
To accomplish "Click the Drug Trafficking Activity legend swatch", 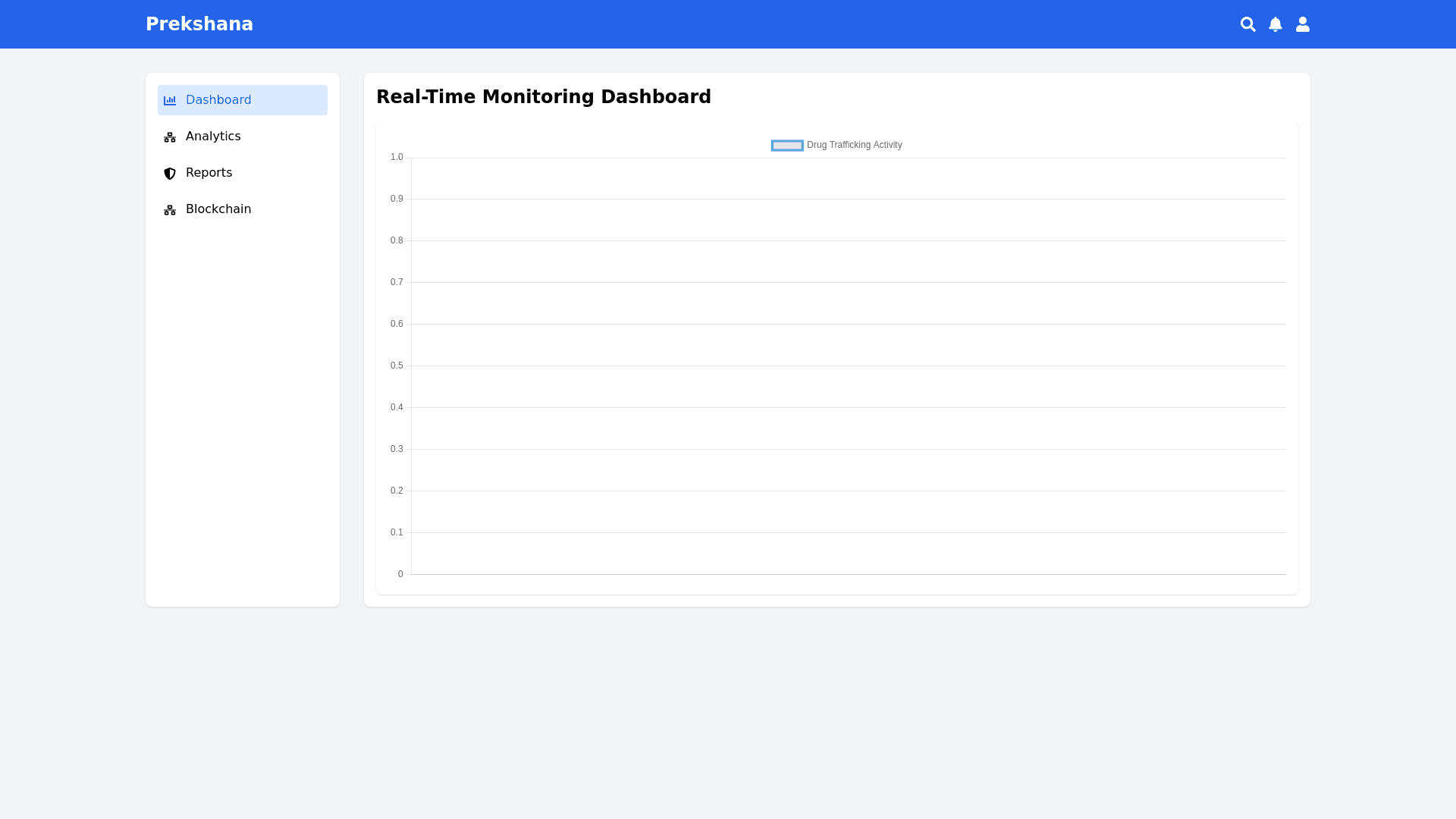I will pyautogui.click(x=786, y=145).
